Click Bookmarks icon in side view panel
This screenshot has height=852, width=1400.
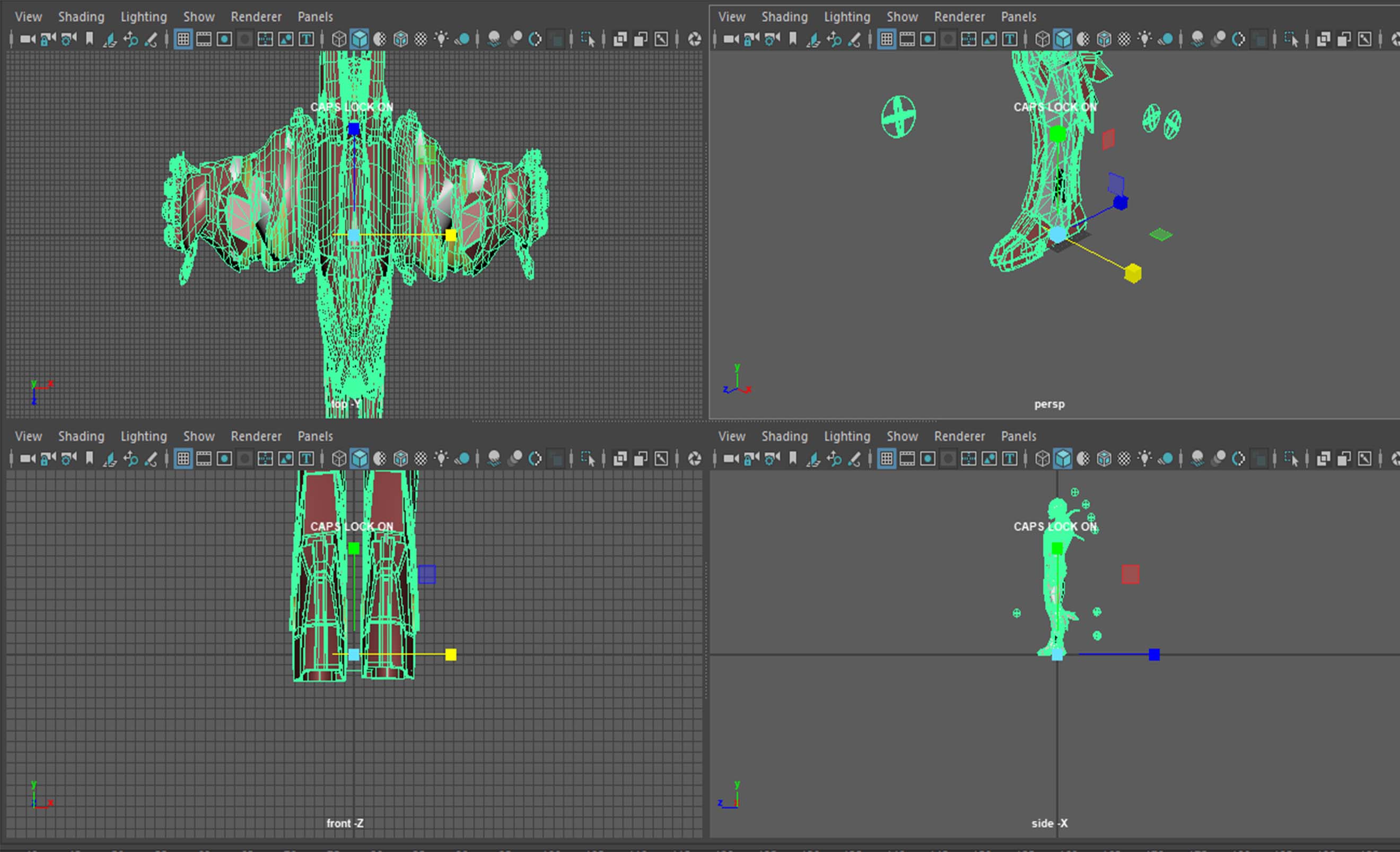click(x=793, y=459)
